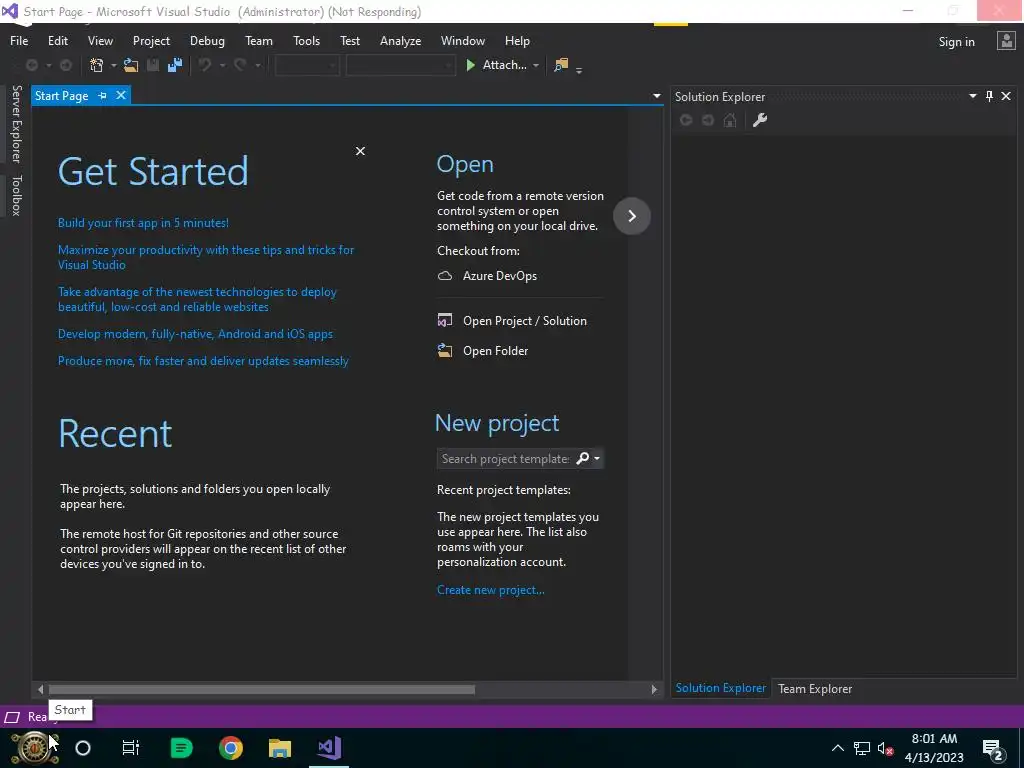Click 'Create new project...' link
Viewport: 1024px width, 768px height.
coord(490,590)
